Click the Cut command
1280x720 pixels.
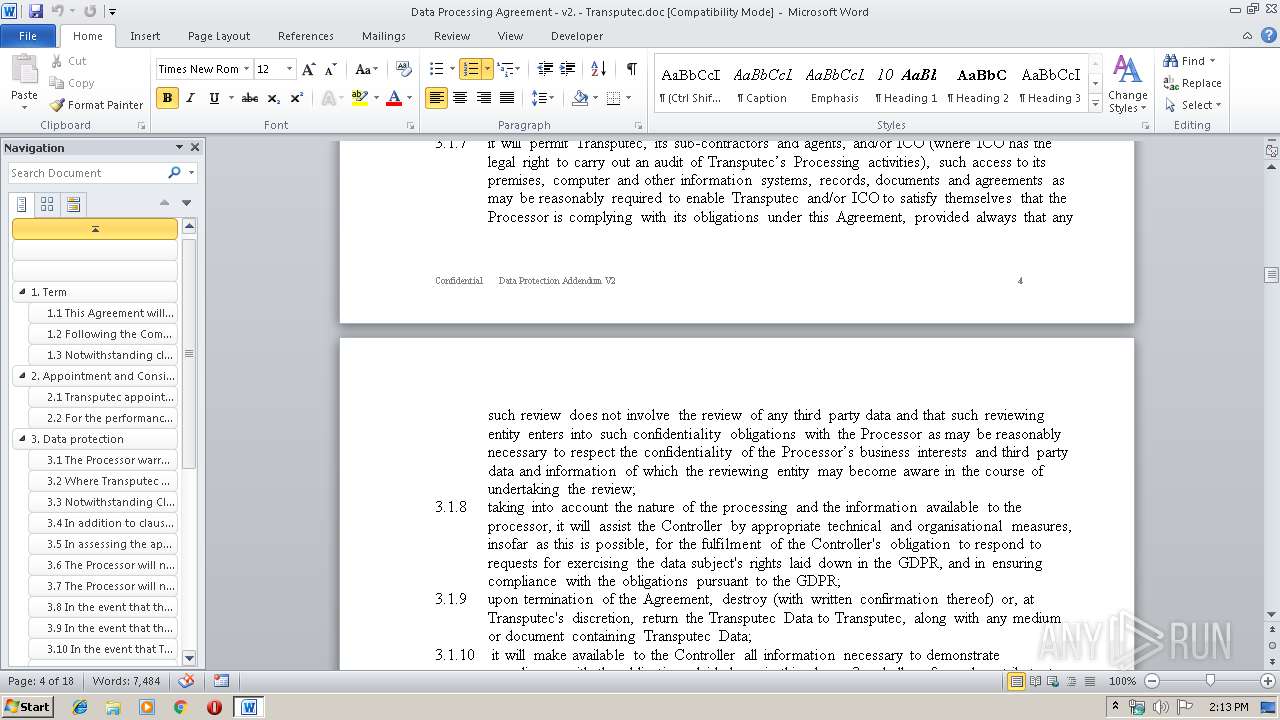click(69, 61)
